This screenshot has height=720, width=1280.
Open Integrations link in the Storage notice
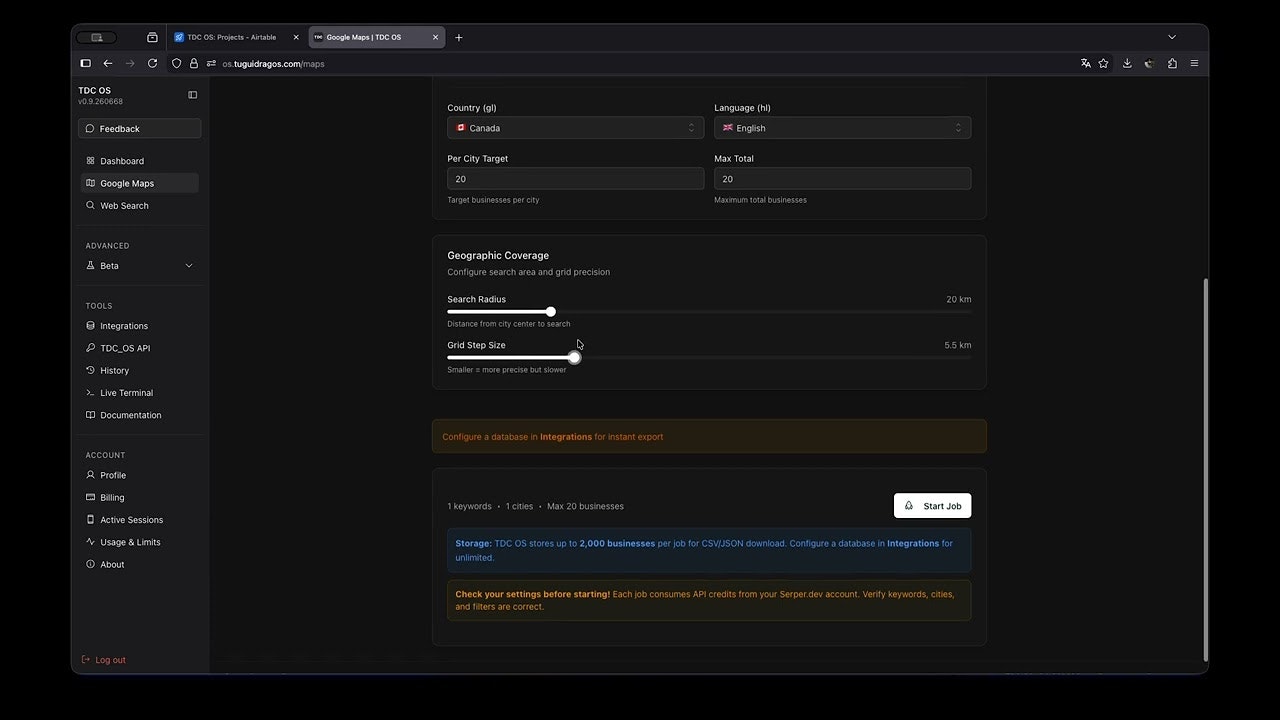(913, 544)
